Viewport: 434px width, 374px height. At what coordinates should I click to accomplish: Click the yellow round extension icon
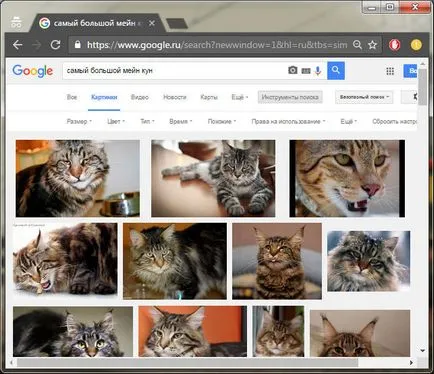pos(416,45)
